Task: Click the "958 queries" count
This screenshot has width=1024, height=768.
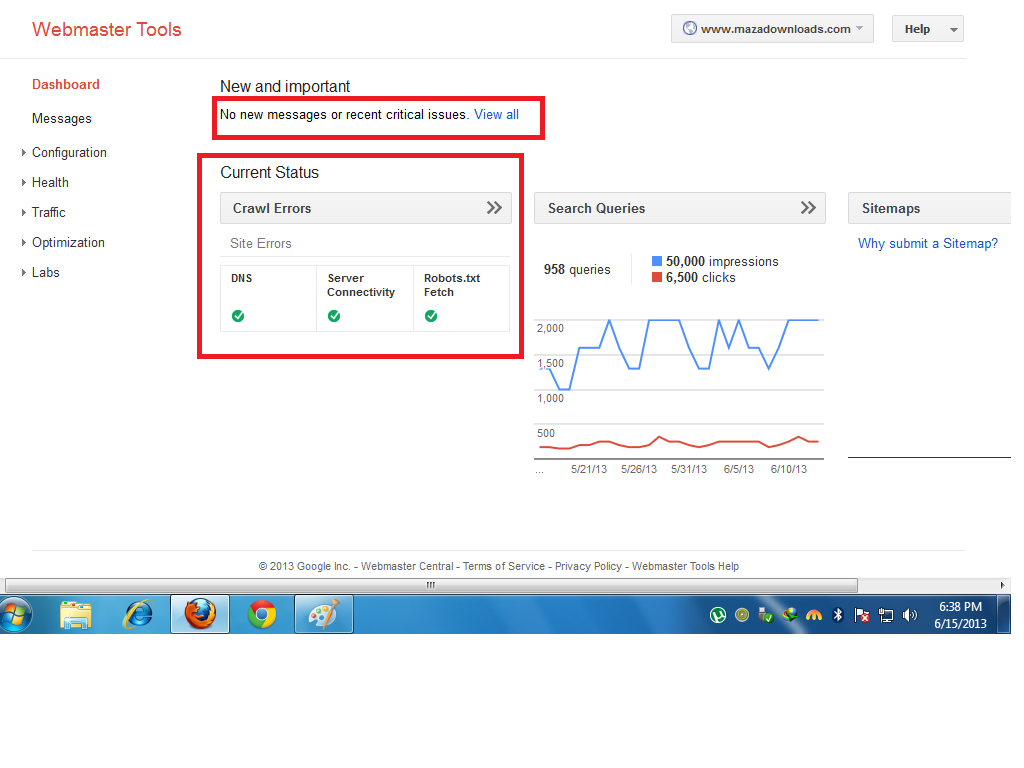Action: 577,270
